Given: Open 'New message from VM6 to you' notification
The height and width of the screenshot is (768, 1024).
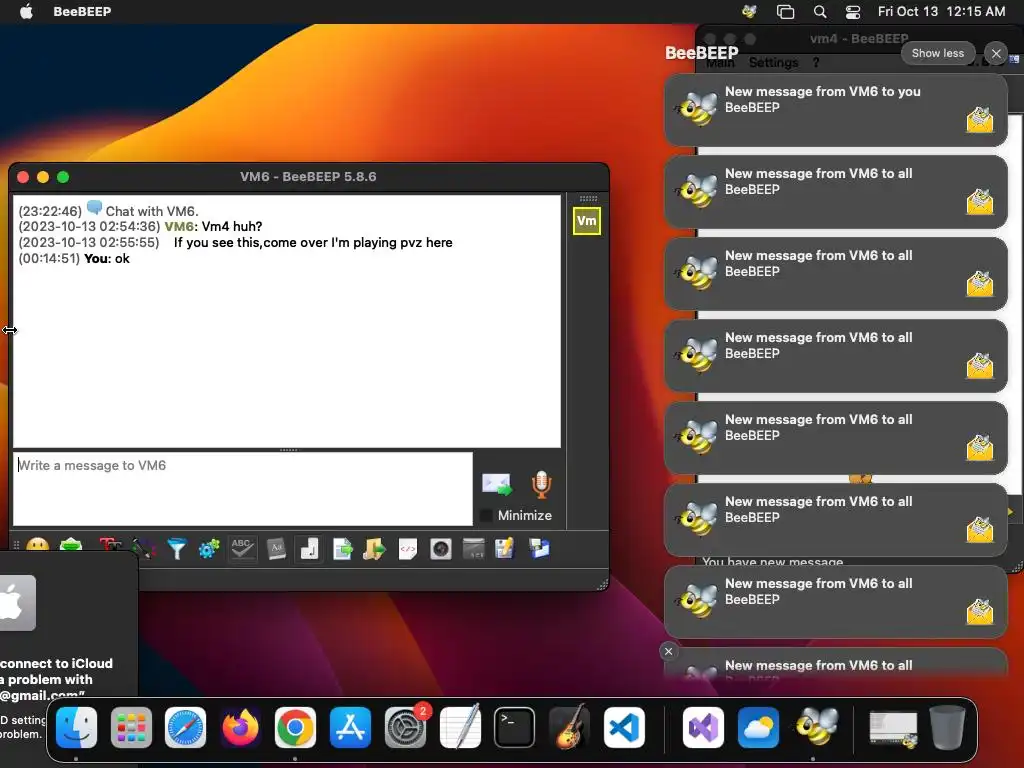Looking at the screenshot, I should pos(836,110).
